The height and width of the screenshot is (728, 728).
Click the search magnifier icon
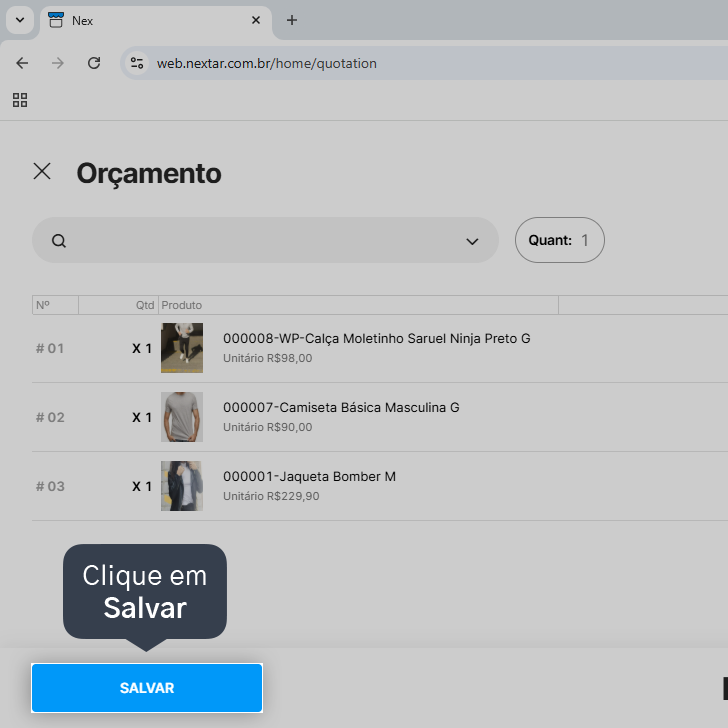click(59, 241)
